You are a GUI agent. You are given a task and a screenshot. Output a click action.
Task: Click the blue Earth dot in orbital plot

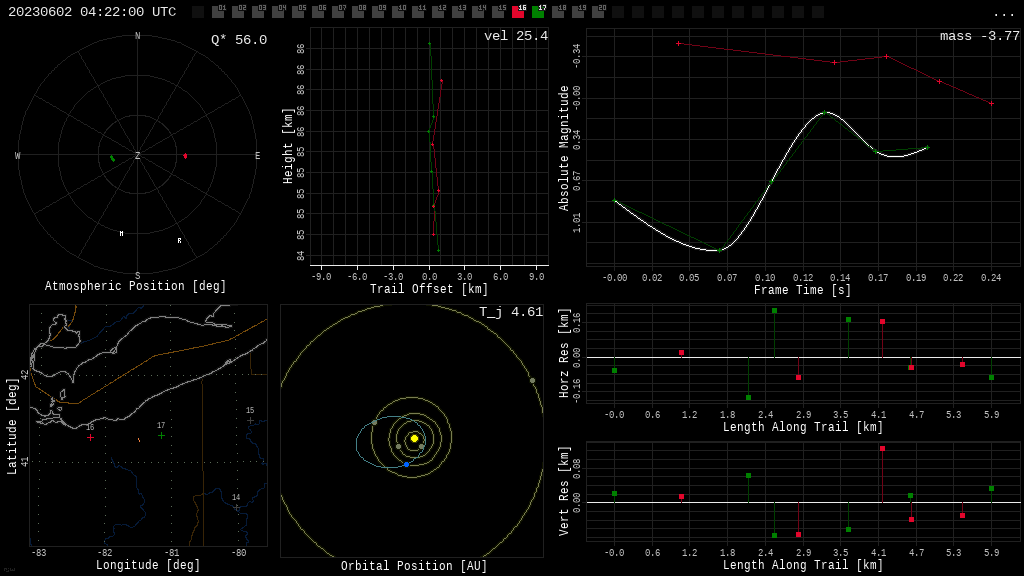[x=406, y=464]
